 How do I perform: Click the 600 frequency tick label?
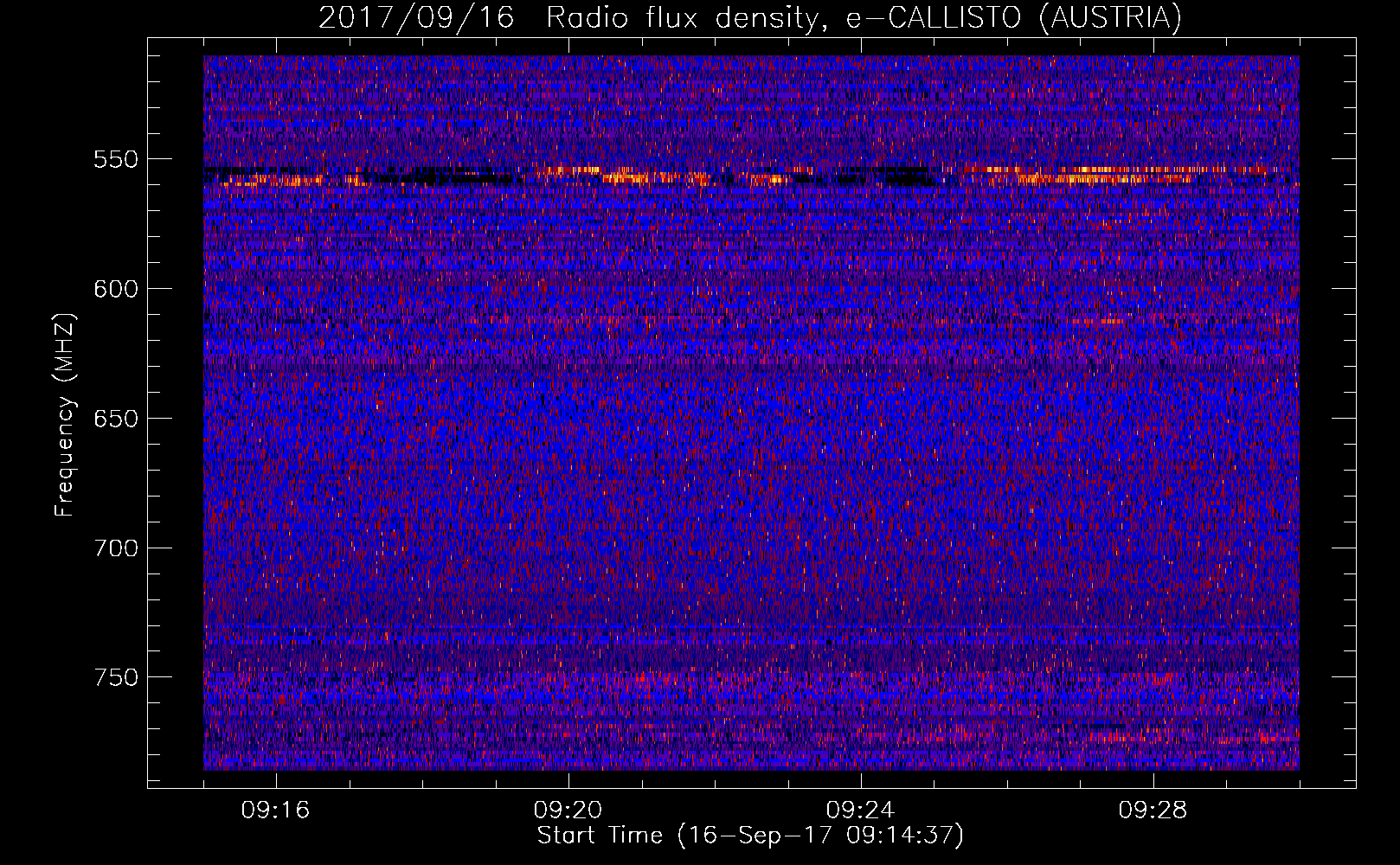116,289
